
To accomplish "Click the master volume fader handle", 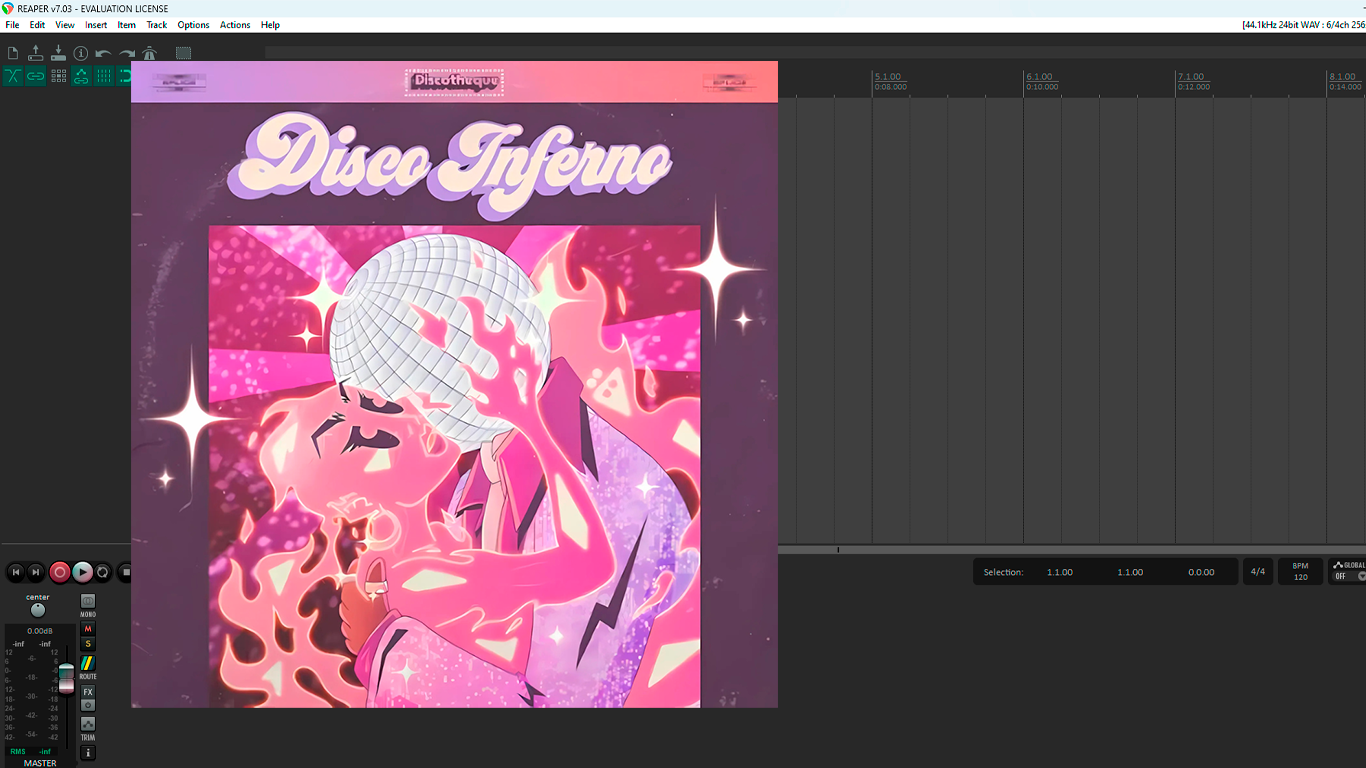I will click(x=66, y=677).
